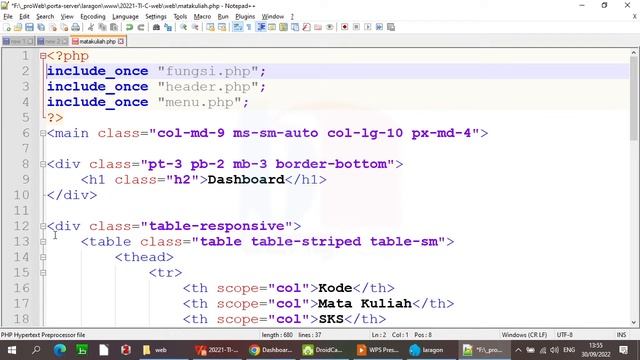The image size is (640, 360).
Task: Open the Replace dialog icon
Action: (x=168, y=27)
